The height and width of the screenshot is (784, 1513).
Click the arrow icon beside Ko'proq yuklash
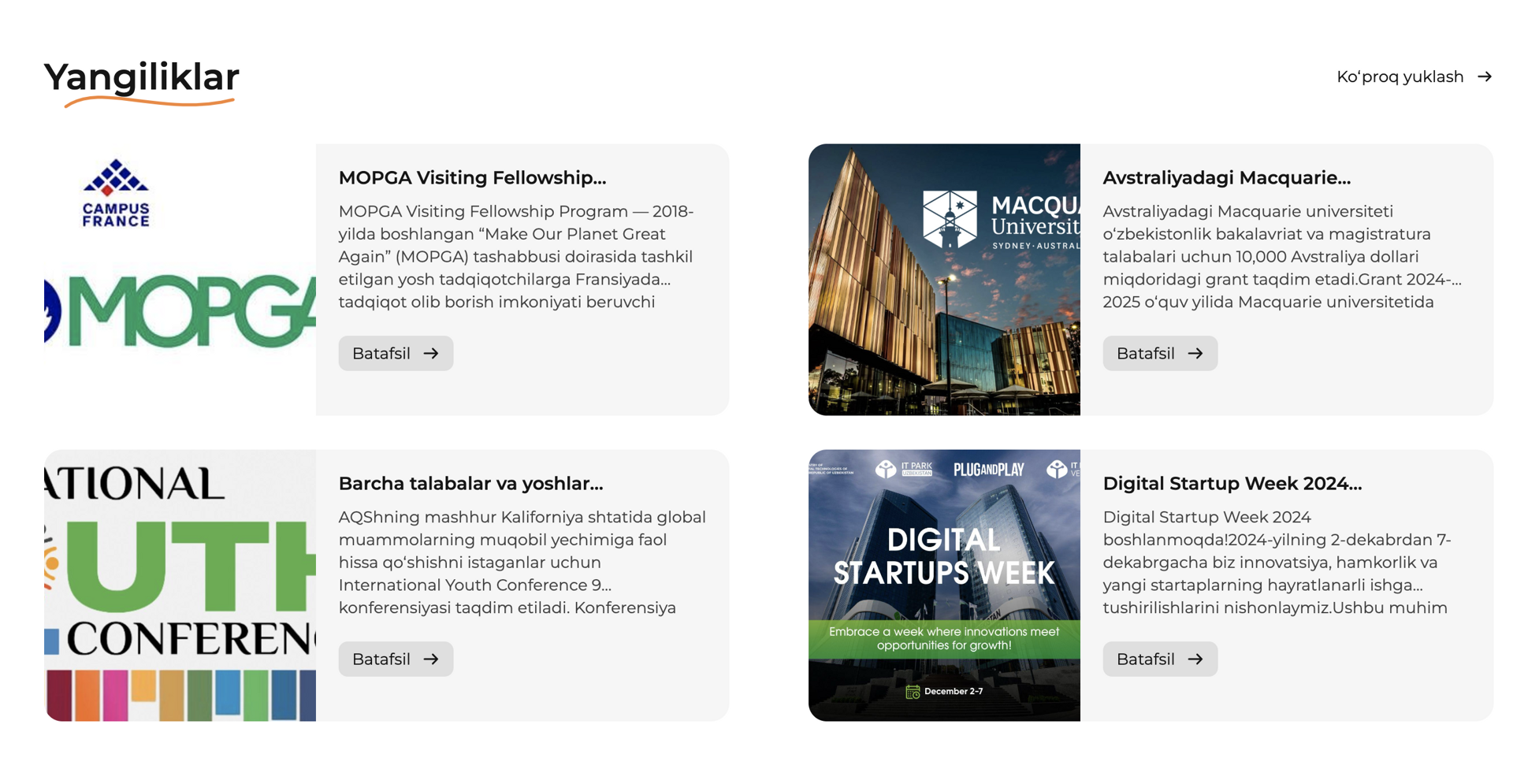click(x=1484, y=76)
